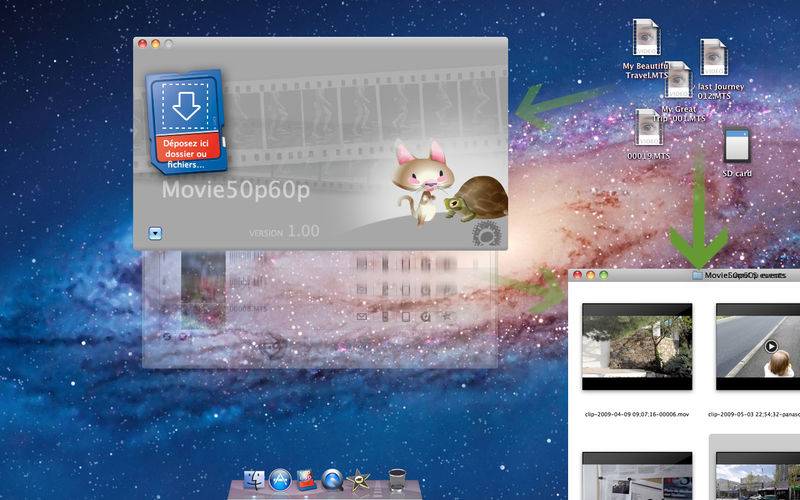Select the street scene thumbnail in events window
The height and width of the screenshot is (500, 800).
(758, 476)
